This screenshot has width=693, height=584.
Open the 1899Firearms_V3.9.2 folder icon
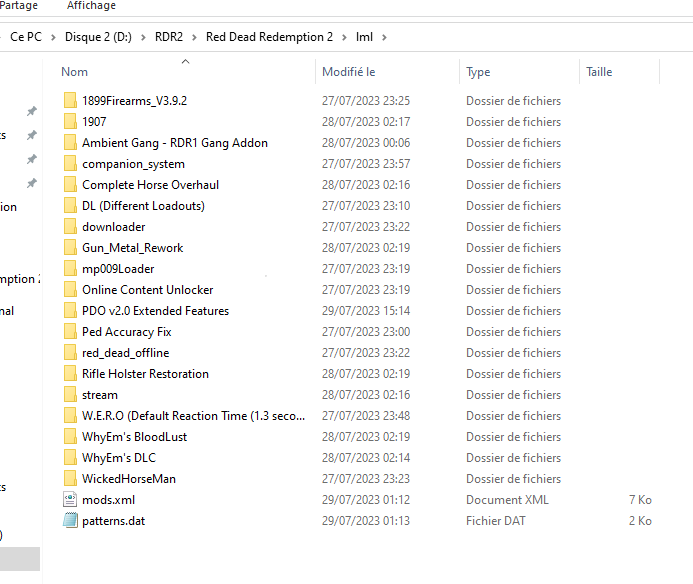click(x=70, y=100)
